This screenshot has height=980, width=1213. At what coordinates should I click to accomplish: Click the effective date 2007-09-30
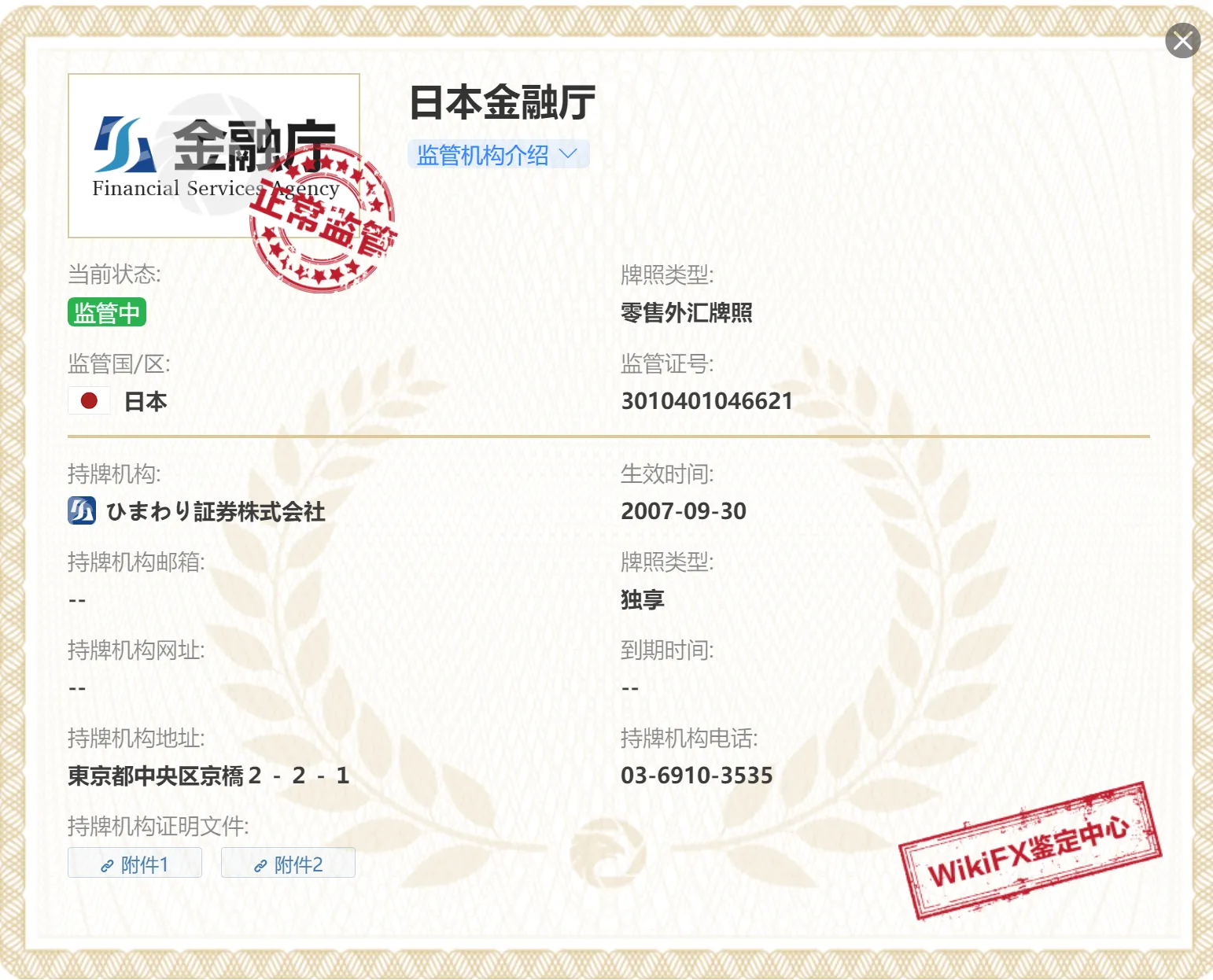coord(684,511)
